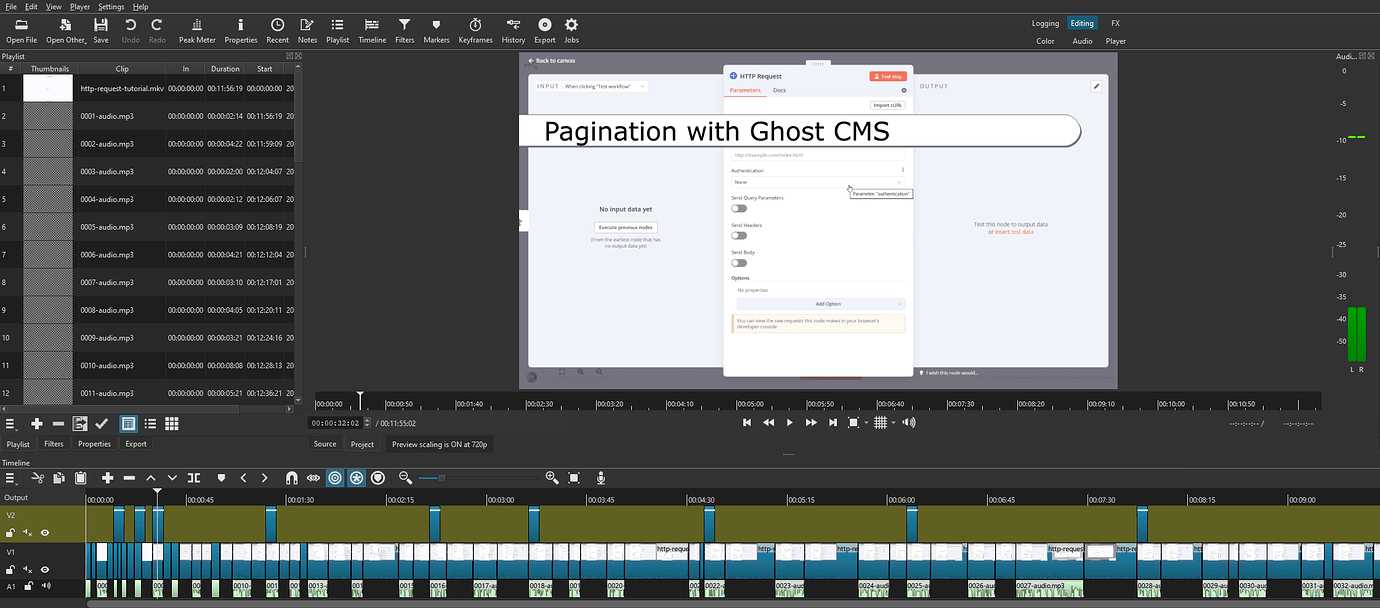The image size is (1380, 608).
Task: Click the Execute previous nodes button
Action: [x=625, y=227]
